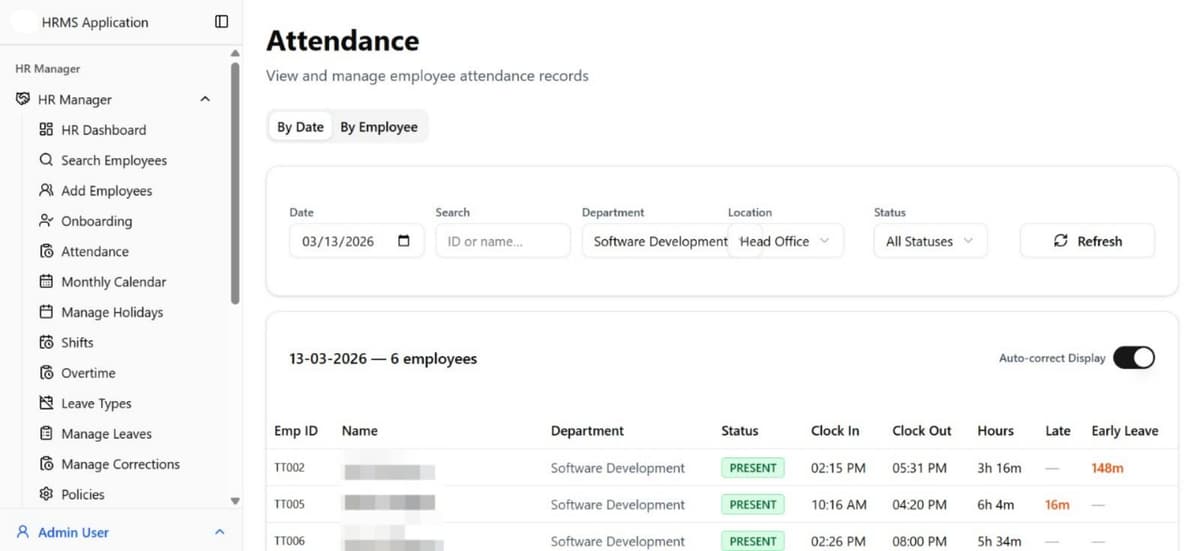1200x551 pixels.
Task: Click employee ID TT002
Action: (x=289, y=468)
